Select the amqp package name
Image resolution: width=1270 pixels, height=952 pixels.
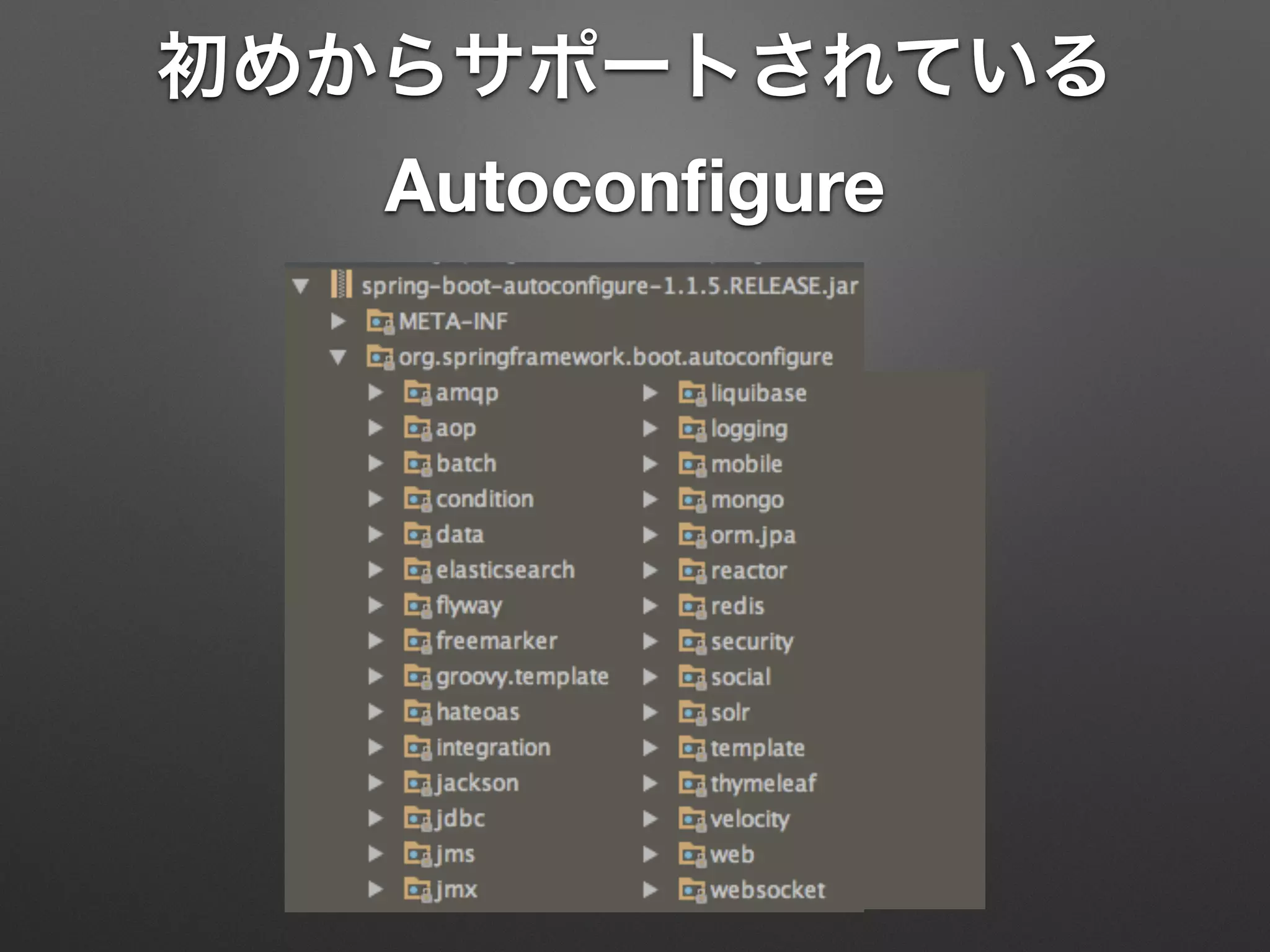[467, 394]
